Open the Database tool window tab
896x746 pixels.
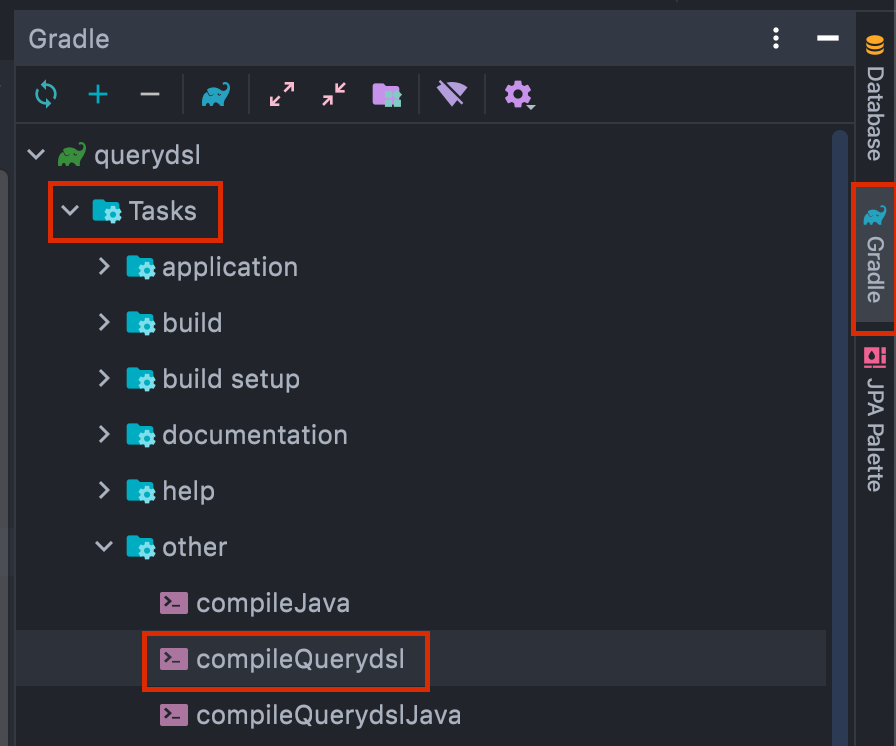coord(875,99)
